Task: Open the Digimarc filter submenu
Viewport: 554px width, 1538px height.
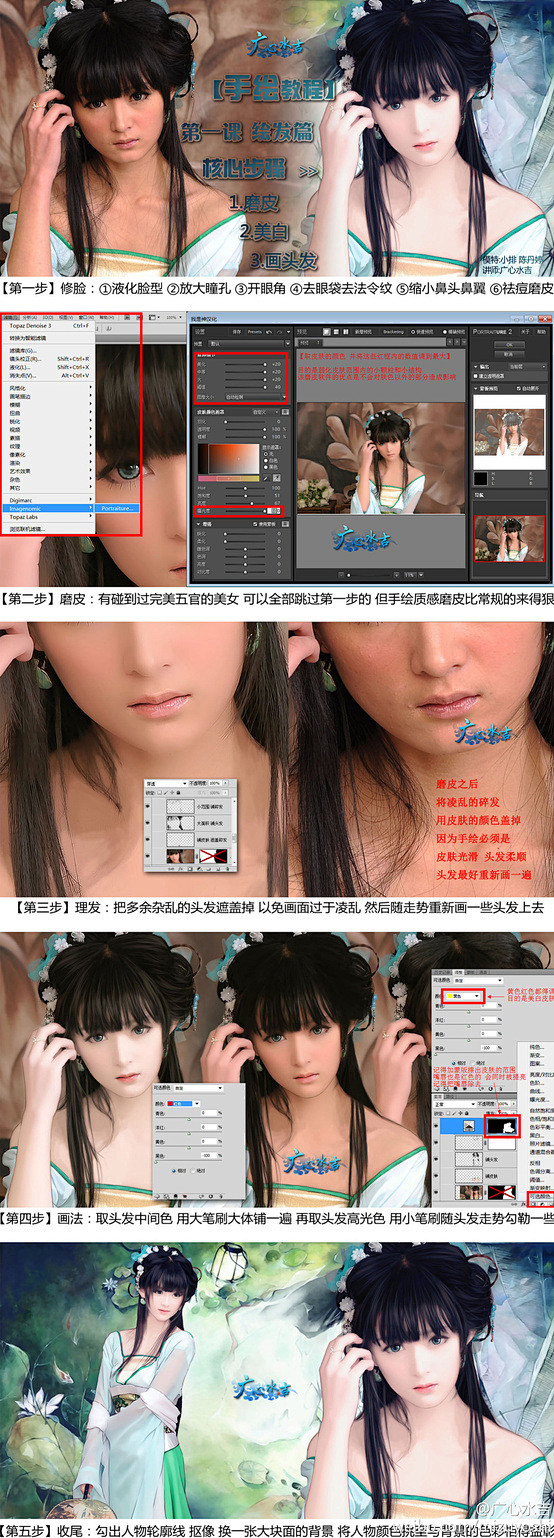Action: [x=47, y=499]
